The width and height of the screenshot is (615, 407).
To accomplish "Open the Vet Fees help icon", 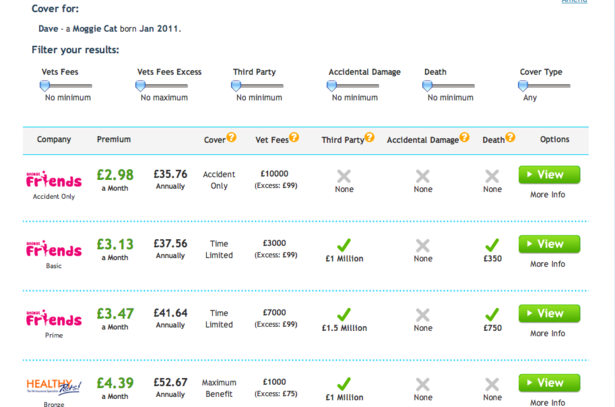I will (294, 137).
